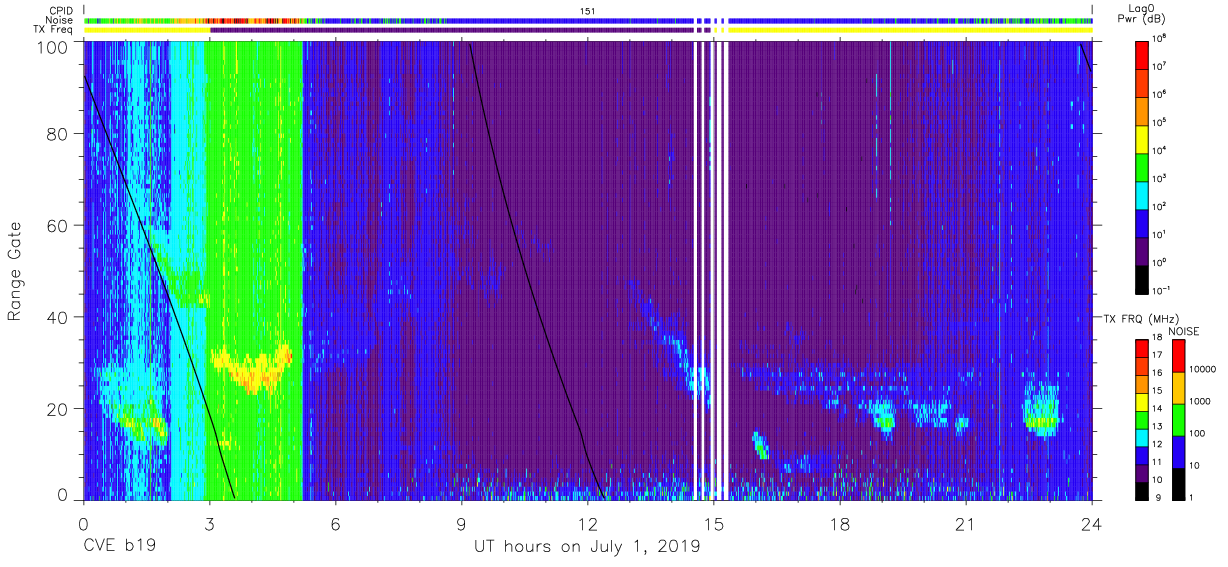Click the CVE b19 radar beam label
The height and width of the screenshot is (567, 1228).
pyautogui.click(x=119, y=547)
